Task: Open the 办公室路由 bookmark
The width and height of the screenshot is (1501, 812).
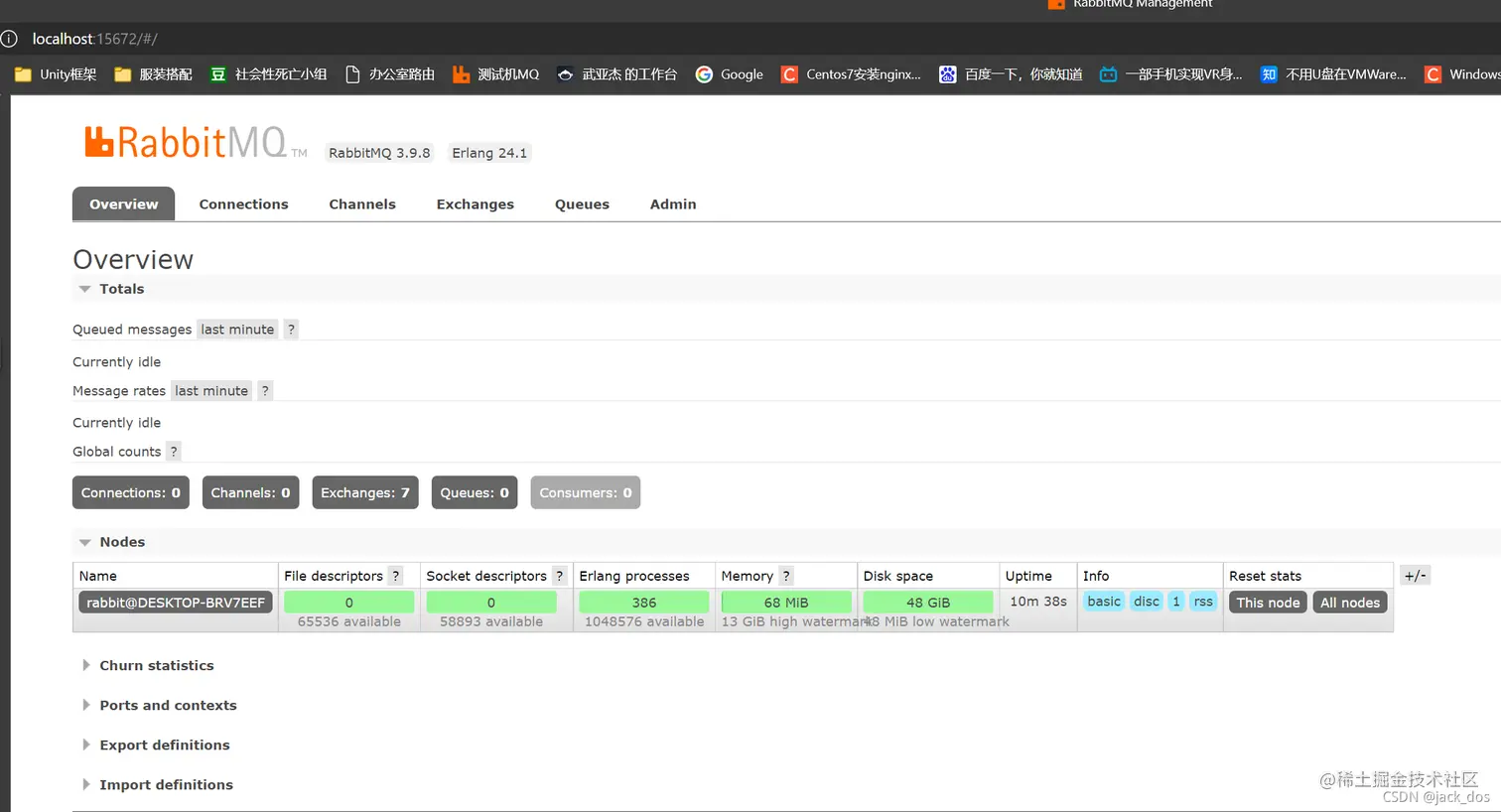Action: pos(389,74)
